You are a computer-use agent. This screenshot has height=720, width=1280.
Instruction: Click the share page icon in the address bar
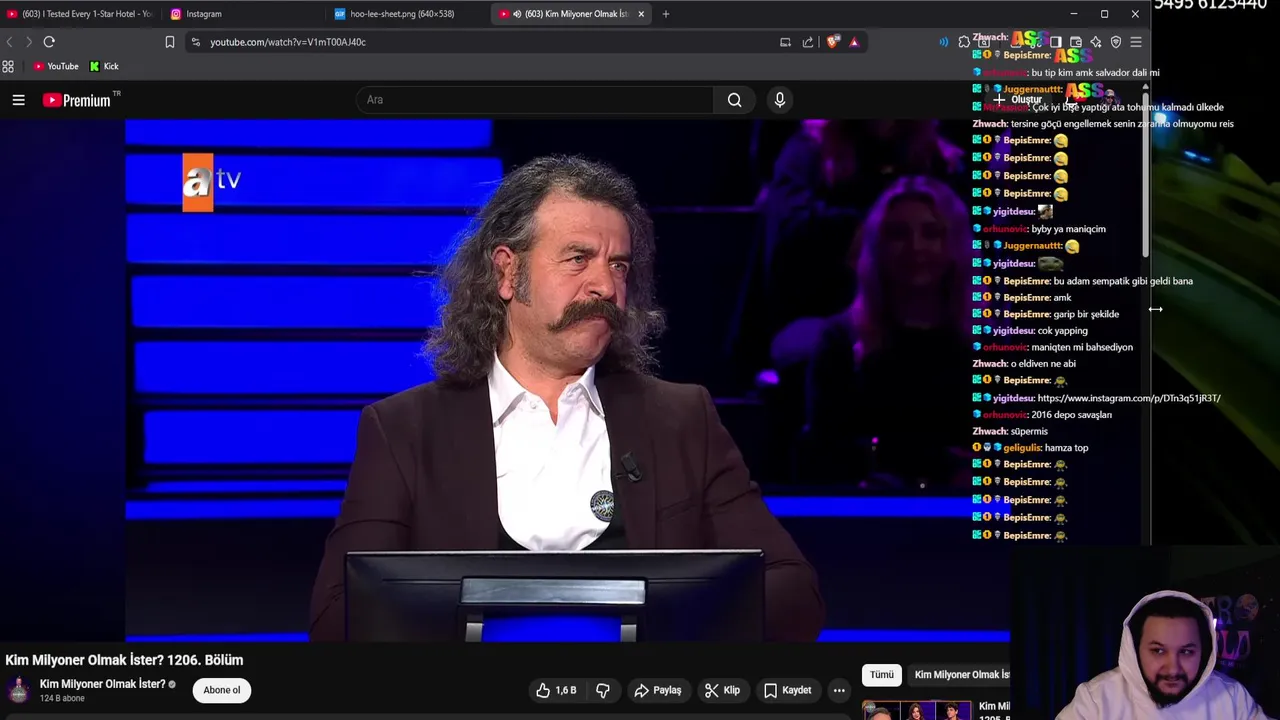(x=808, y=42)
